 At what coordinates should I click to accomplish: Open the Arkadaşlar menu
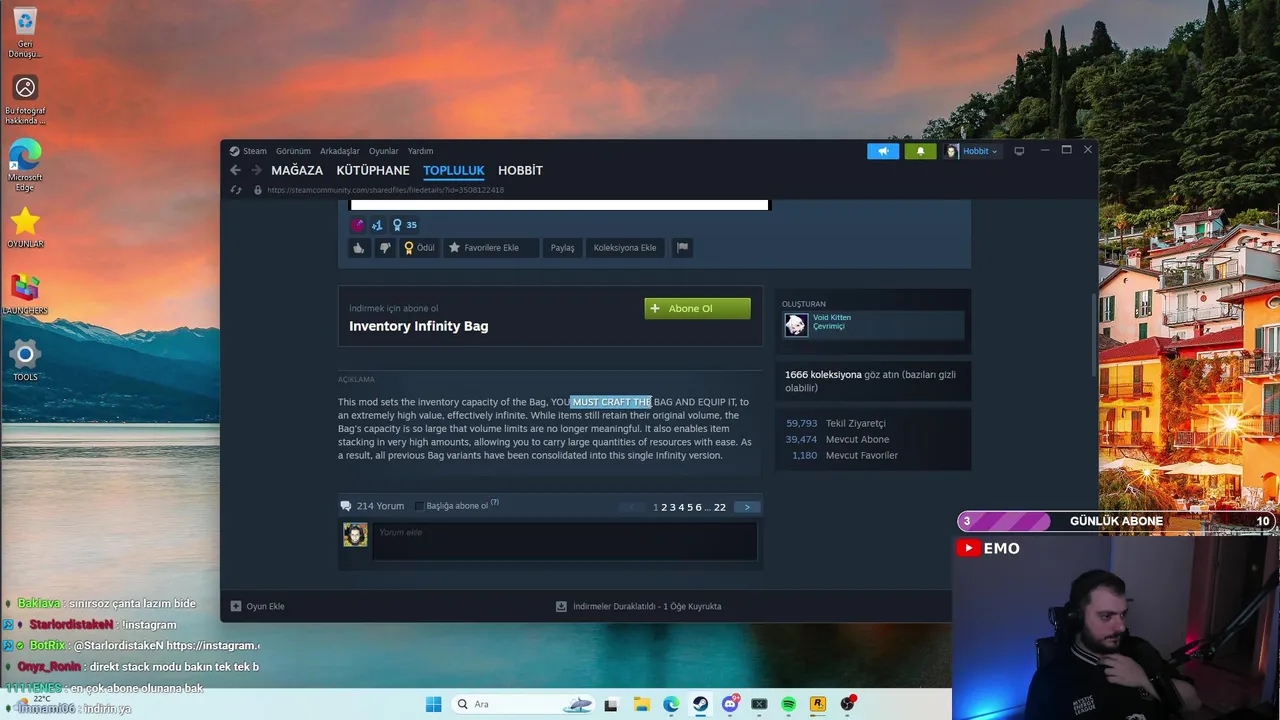[340, 151]
